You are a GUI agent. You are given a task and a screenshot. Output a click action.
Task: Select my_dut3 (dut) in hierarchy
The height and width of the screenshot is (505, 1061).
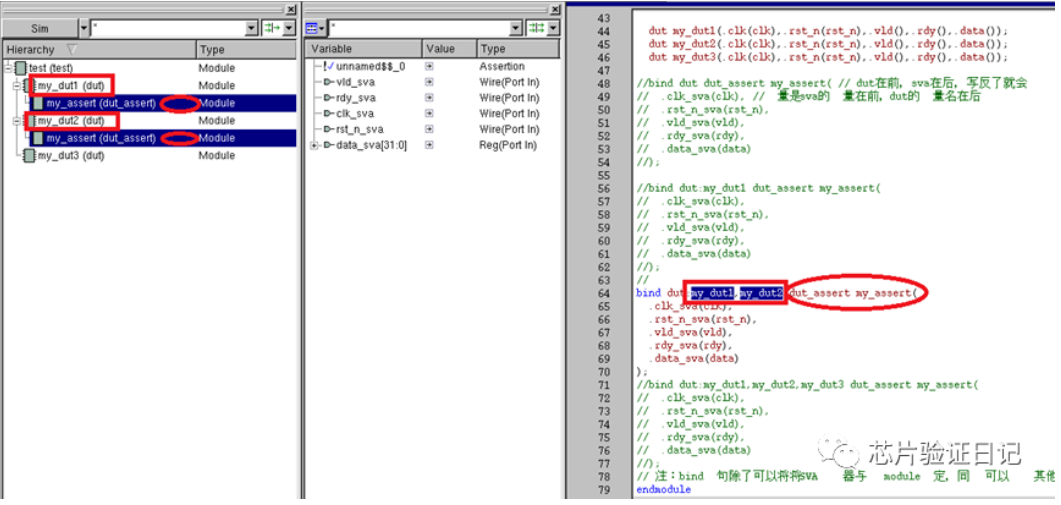coord(71,156)
